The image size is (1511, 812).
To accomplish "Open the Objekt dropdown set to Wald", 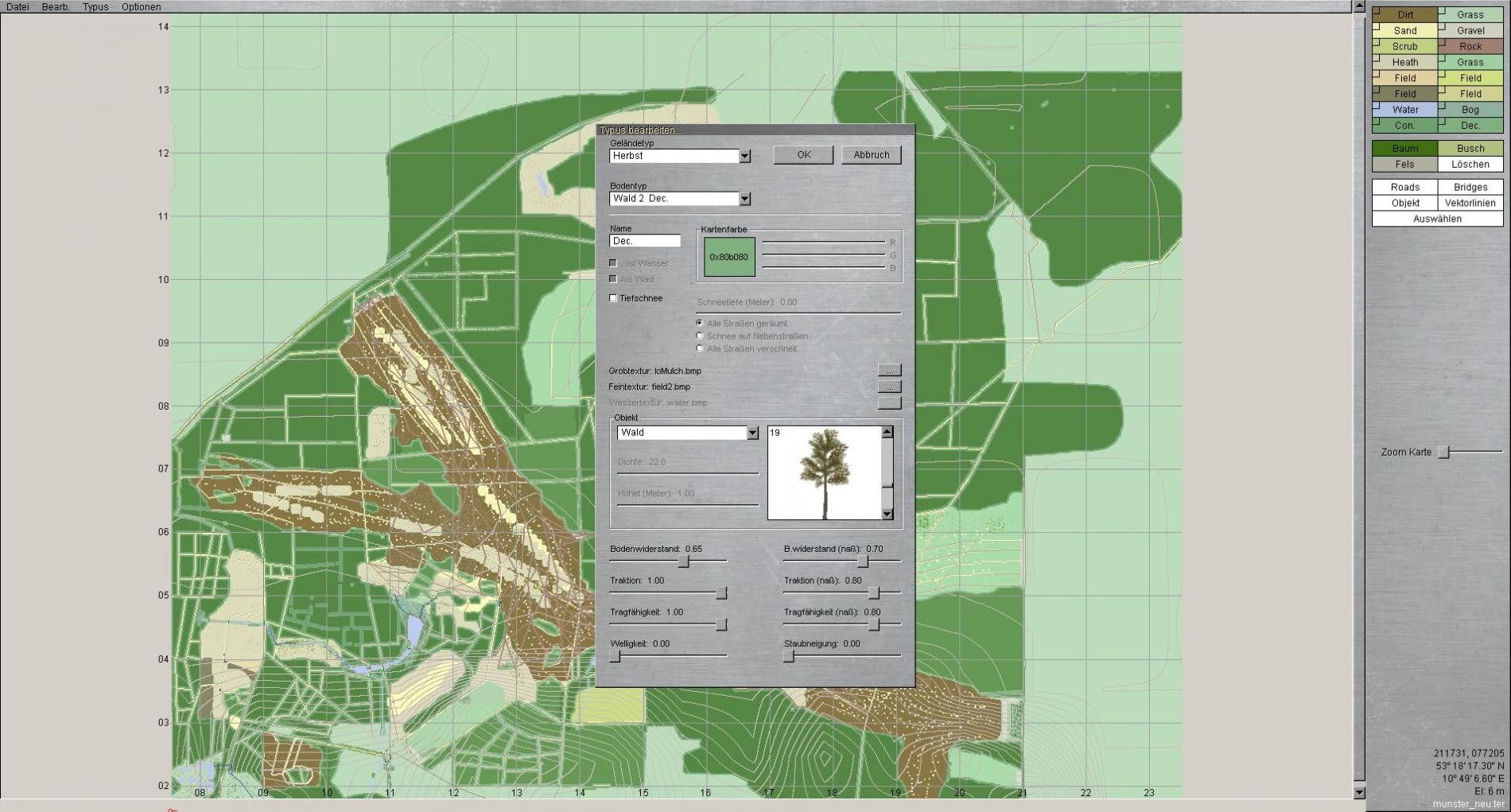I will pyautogui.click(x=752, y=433).
